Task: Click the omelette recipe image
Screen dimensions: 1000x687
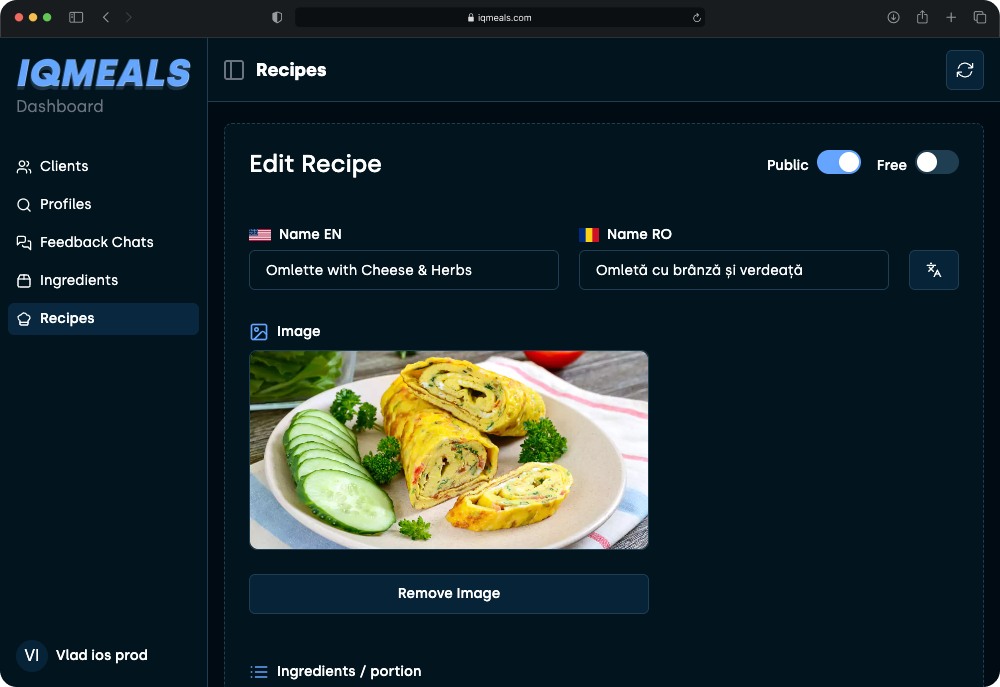Action: (x=449, y=449)
